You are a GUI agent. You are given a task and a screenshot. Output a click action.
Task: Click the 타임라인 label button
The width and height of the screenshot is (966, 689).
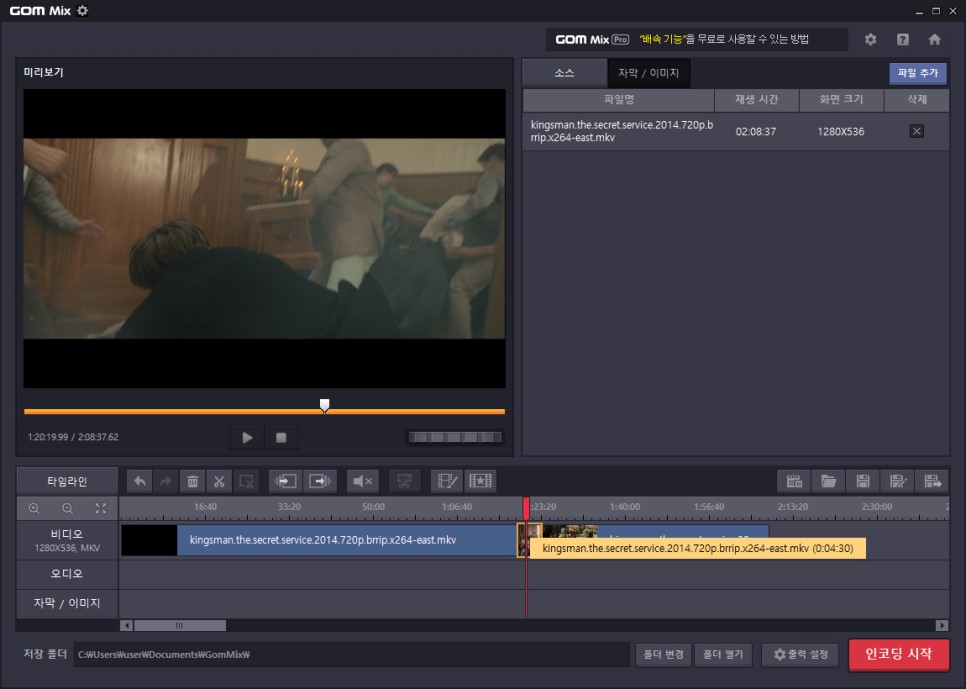67,481
